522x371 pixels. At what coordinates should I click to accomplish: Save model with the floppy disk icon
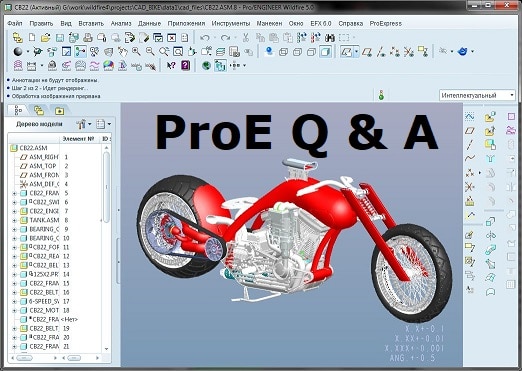coord(60,38)
